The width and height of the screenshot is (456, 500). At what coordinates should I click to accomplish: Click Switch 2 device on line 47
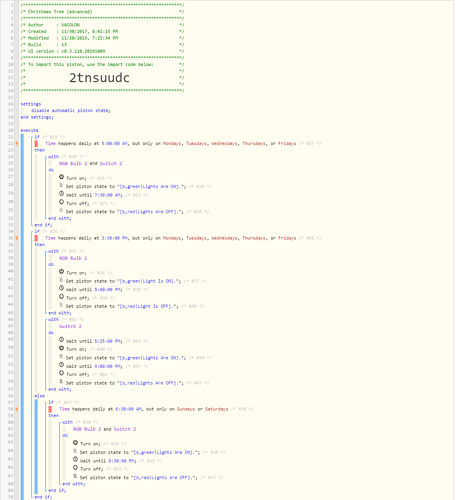(x=70, y=326)
